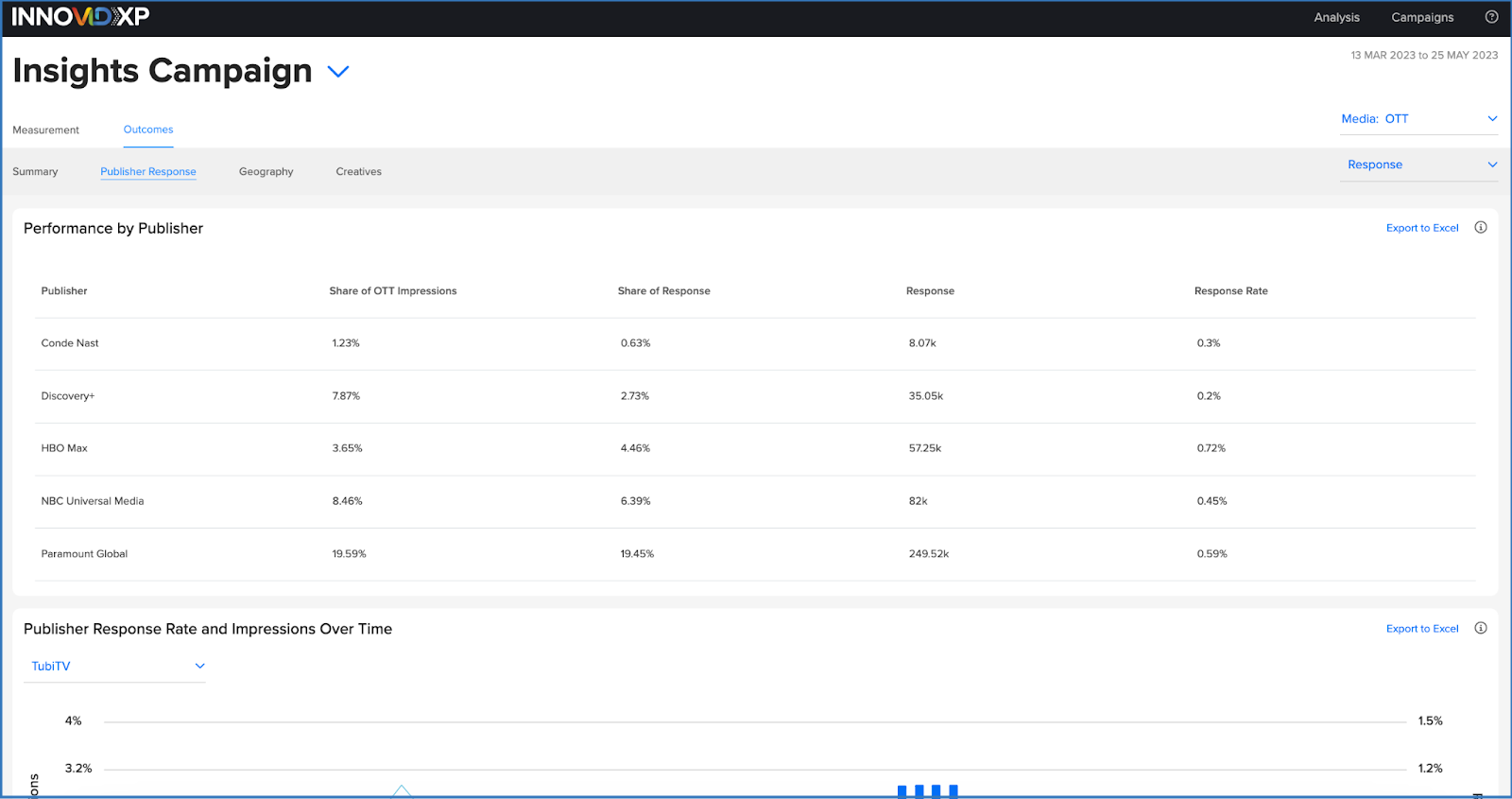Switch to the Measurement tab

point(46,130)
